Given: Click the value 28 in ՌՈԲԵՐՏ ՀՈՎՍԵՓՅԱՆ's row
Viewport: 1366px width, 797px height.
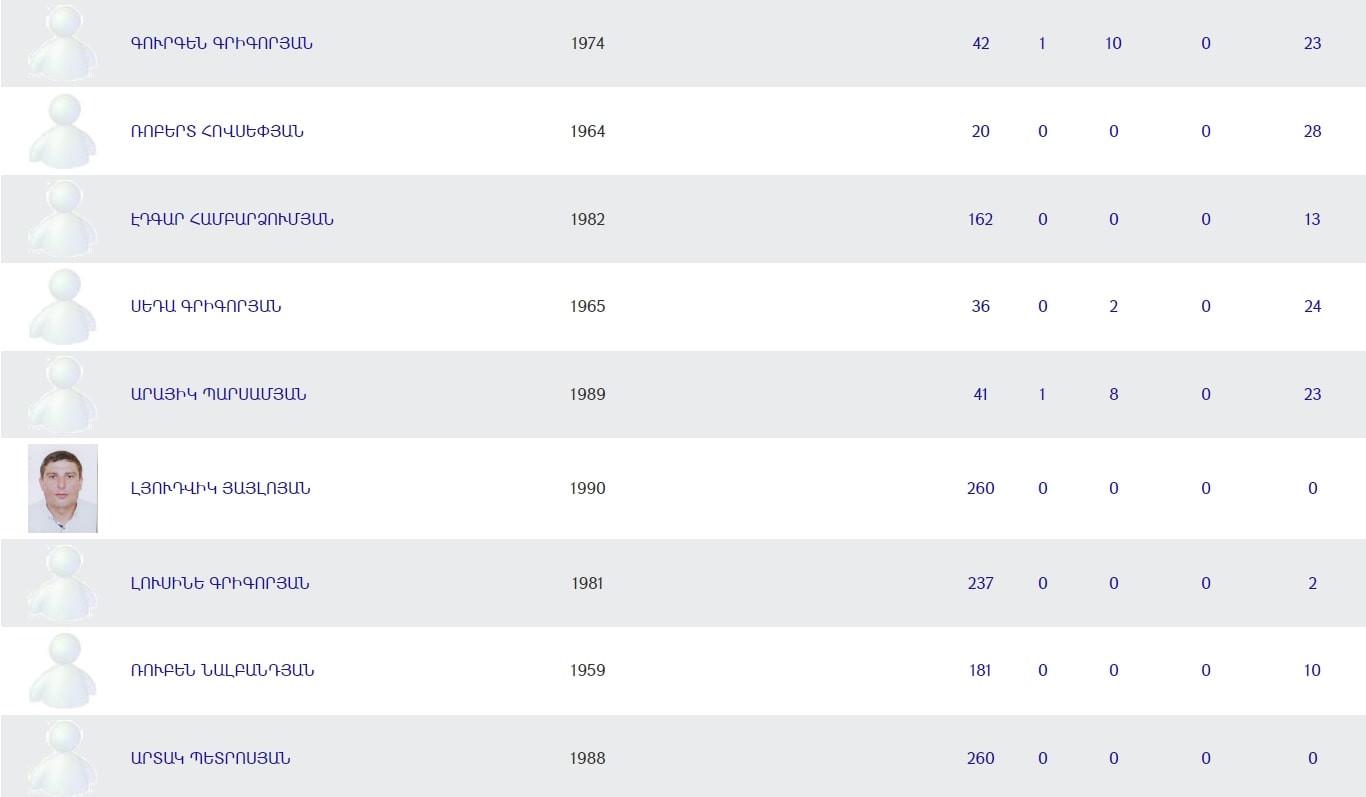Looking at the screenshot, I should click(x=1312, y=131).
